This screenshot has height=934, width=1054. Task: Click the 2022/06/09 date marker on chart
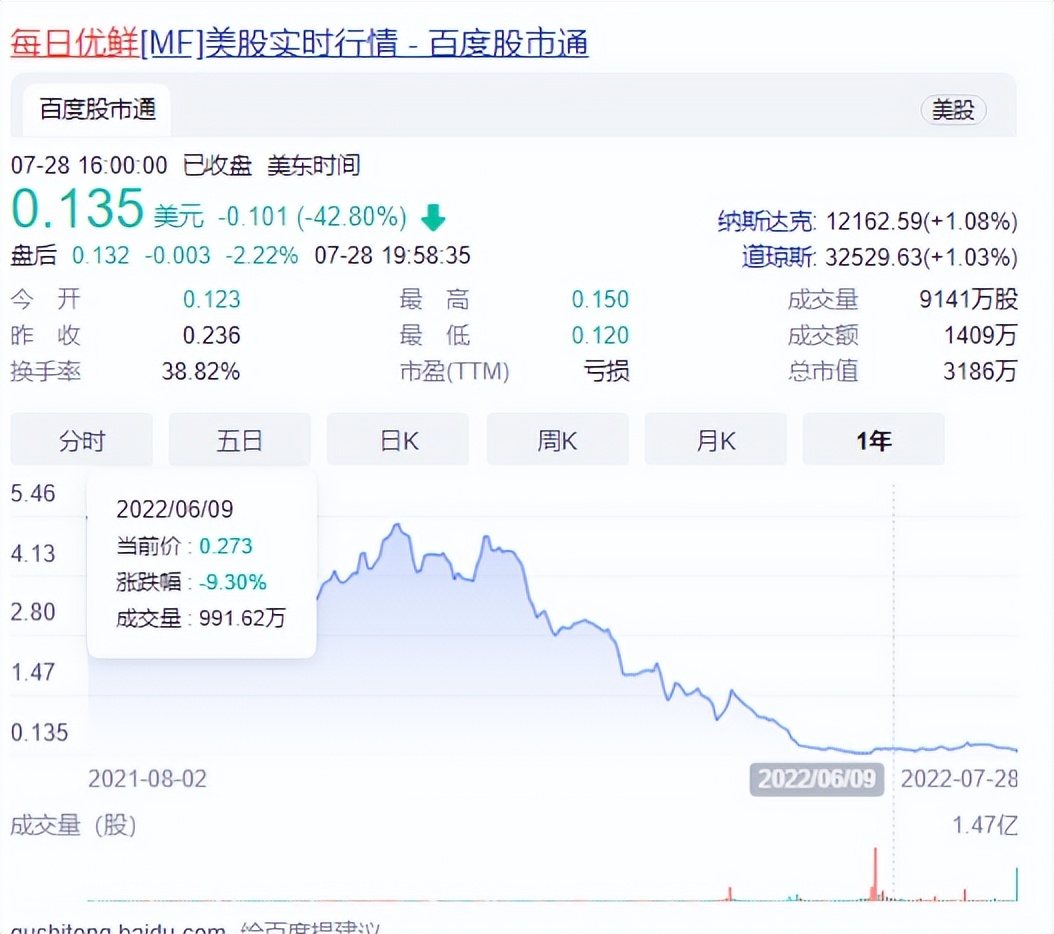point(817,778)
